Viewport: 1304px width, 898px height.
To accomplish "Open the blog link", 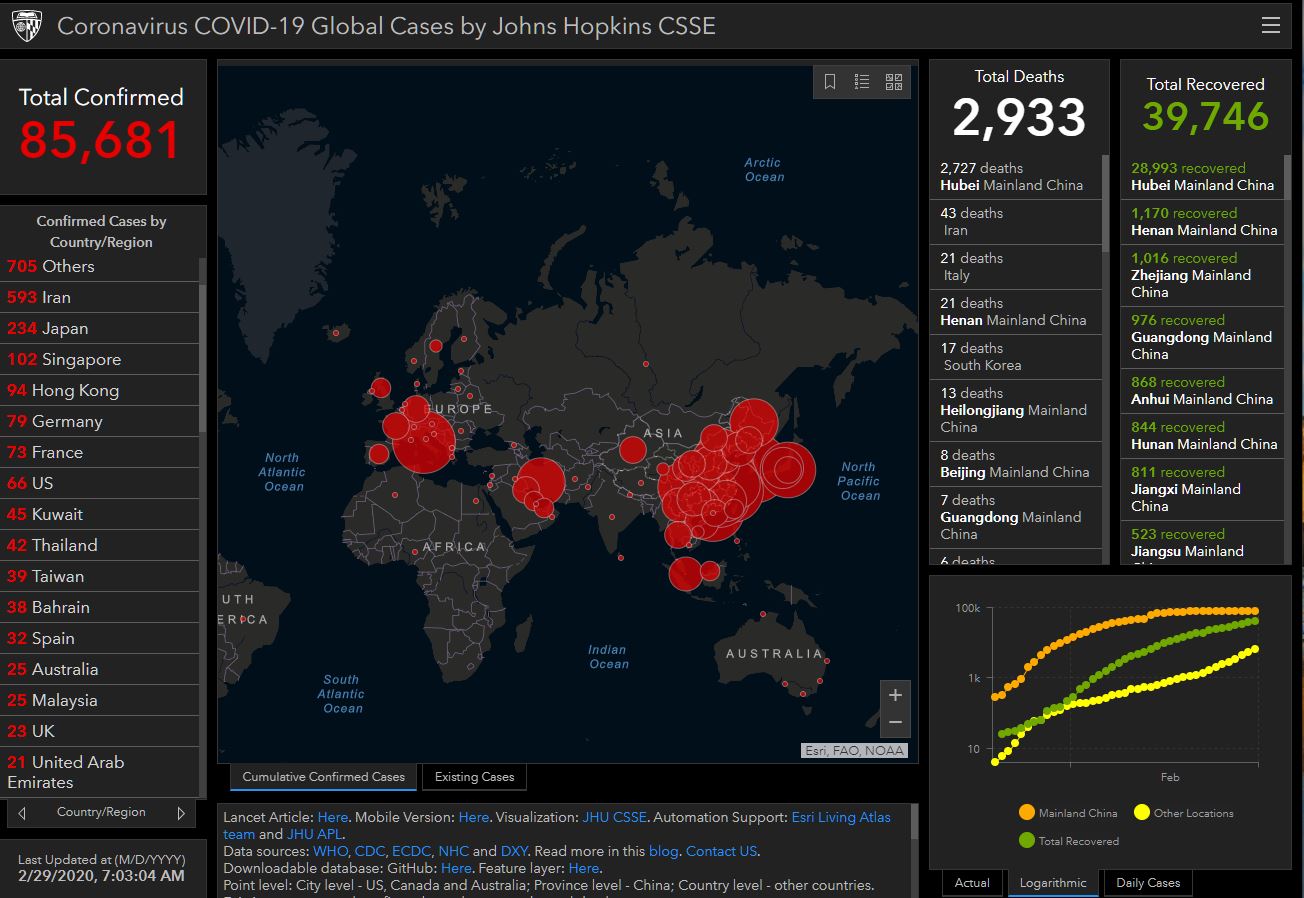I will tap(663, 851).
